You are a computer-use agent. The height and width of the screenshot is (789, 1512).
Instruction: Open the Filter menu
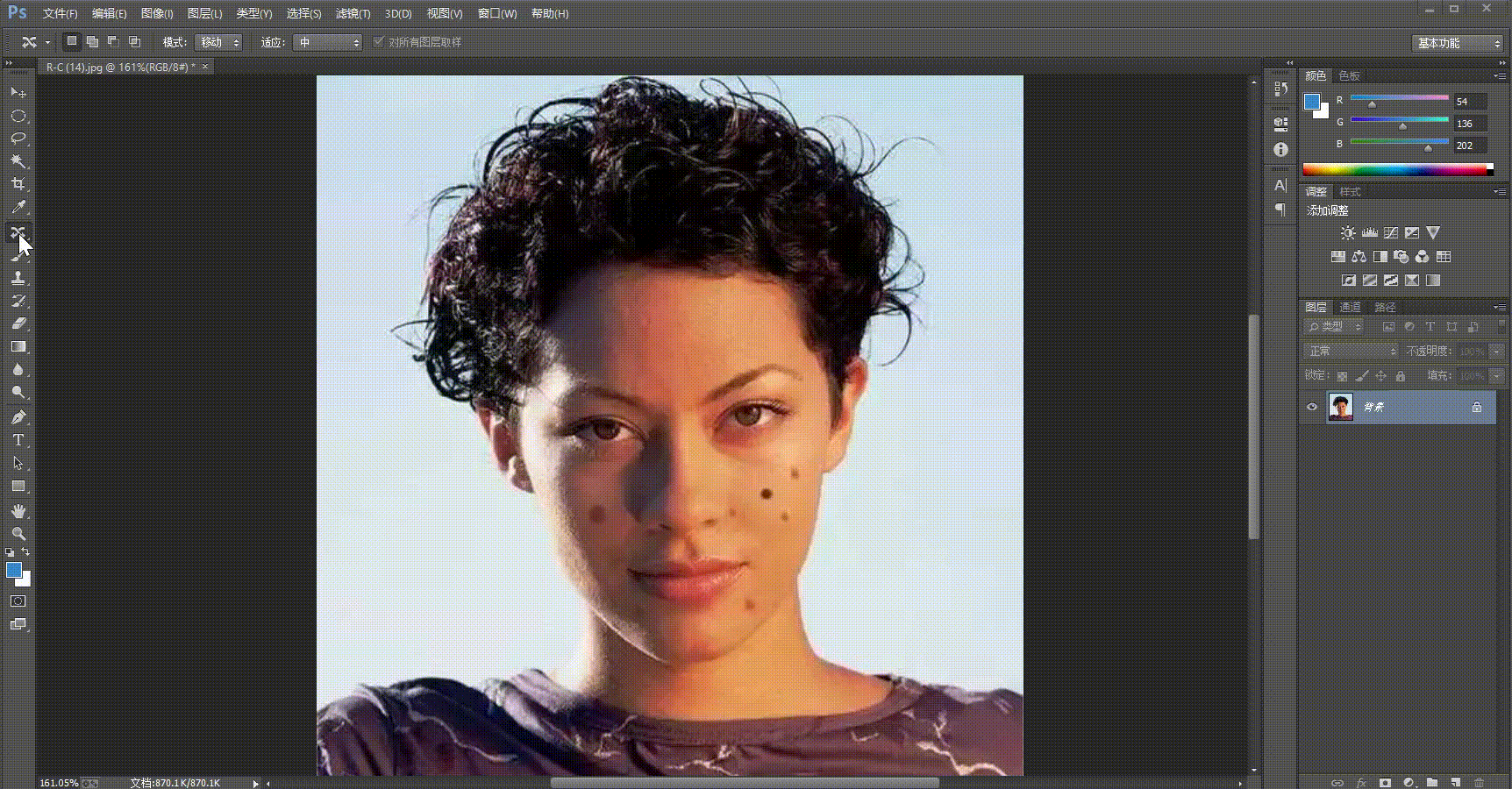pyautogui.click(x=353, y=14)
